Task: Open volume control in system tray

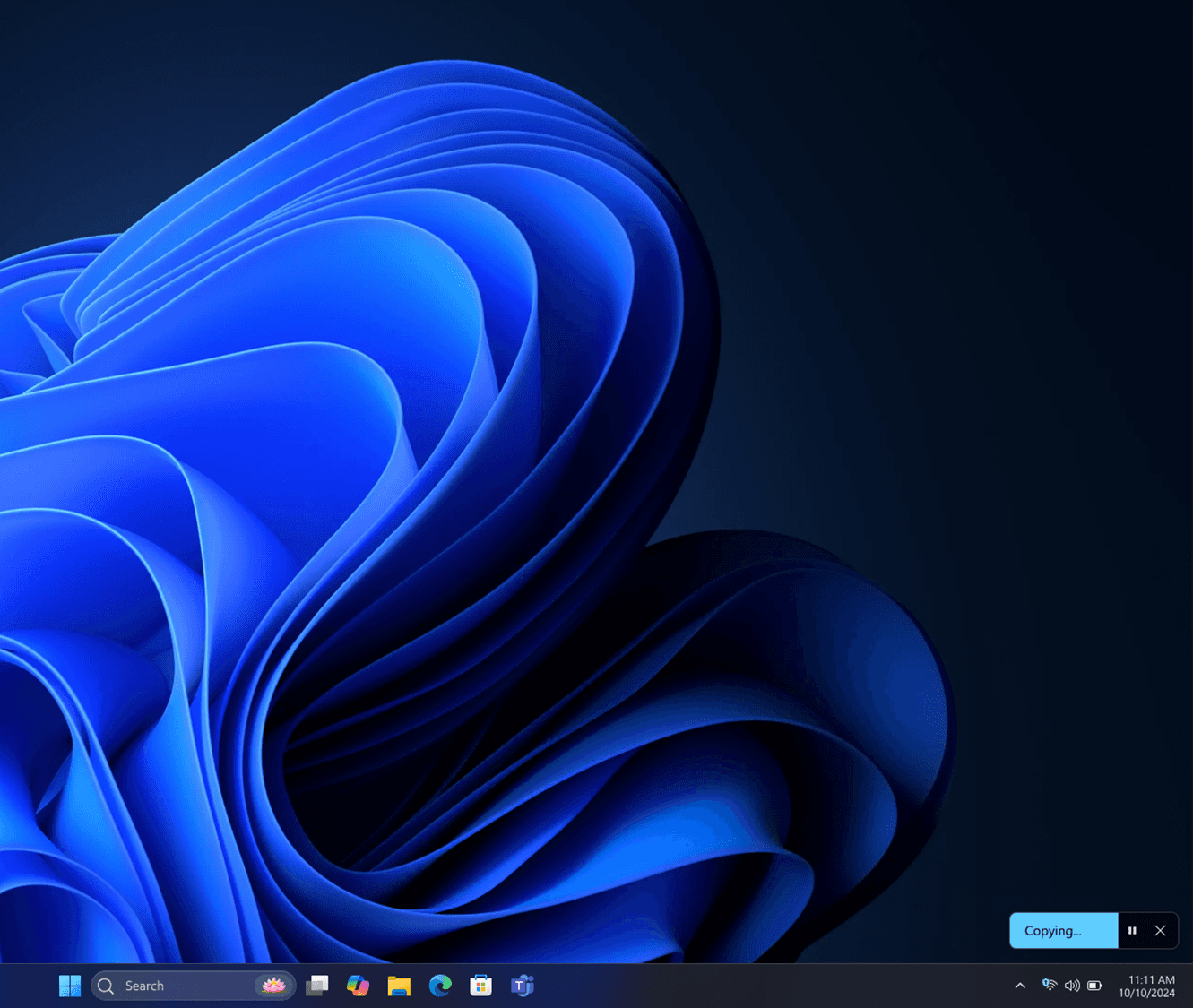Action: [1072, 986]
